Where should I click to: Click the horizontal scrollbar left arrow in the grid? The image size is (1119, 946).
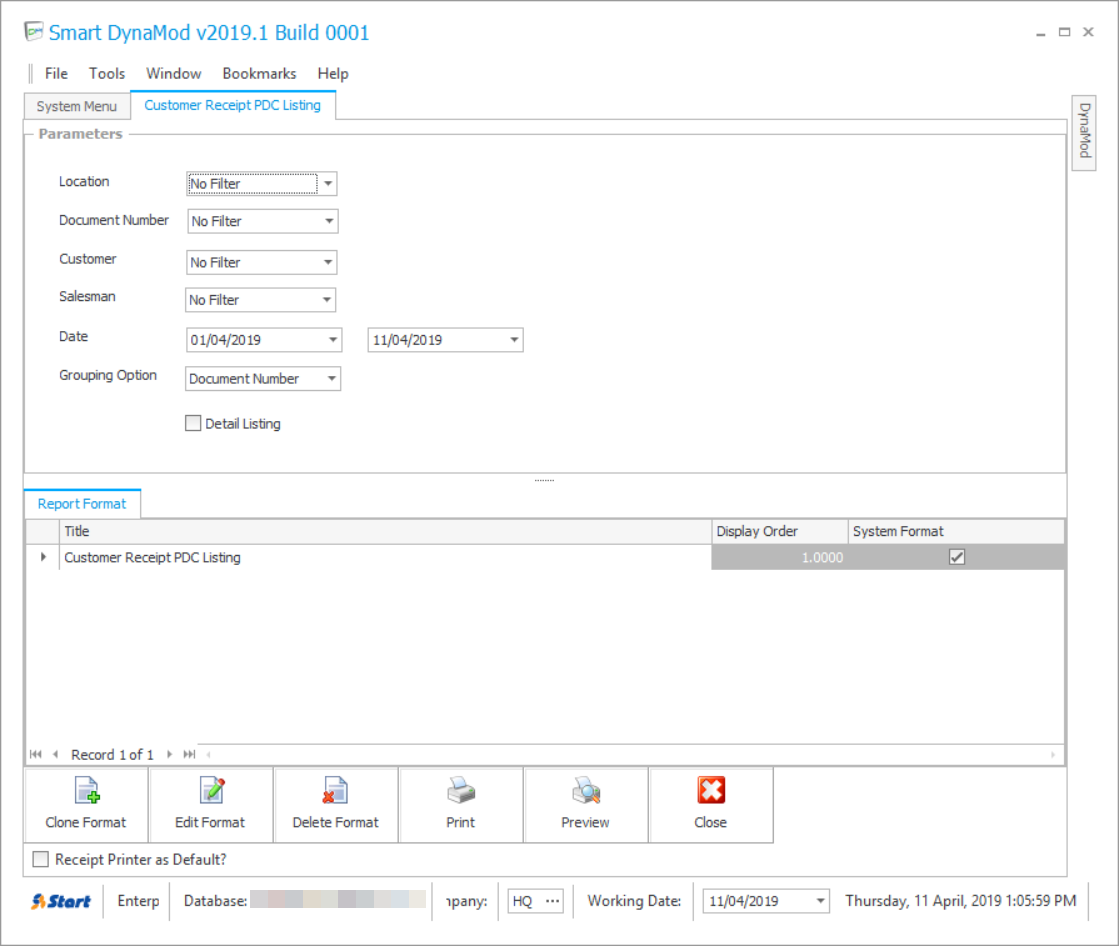208,754
